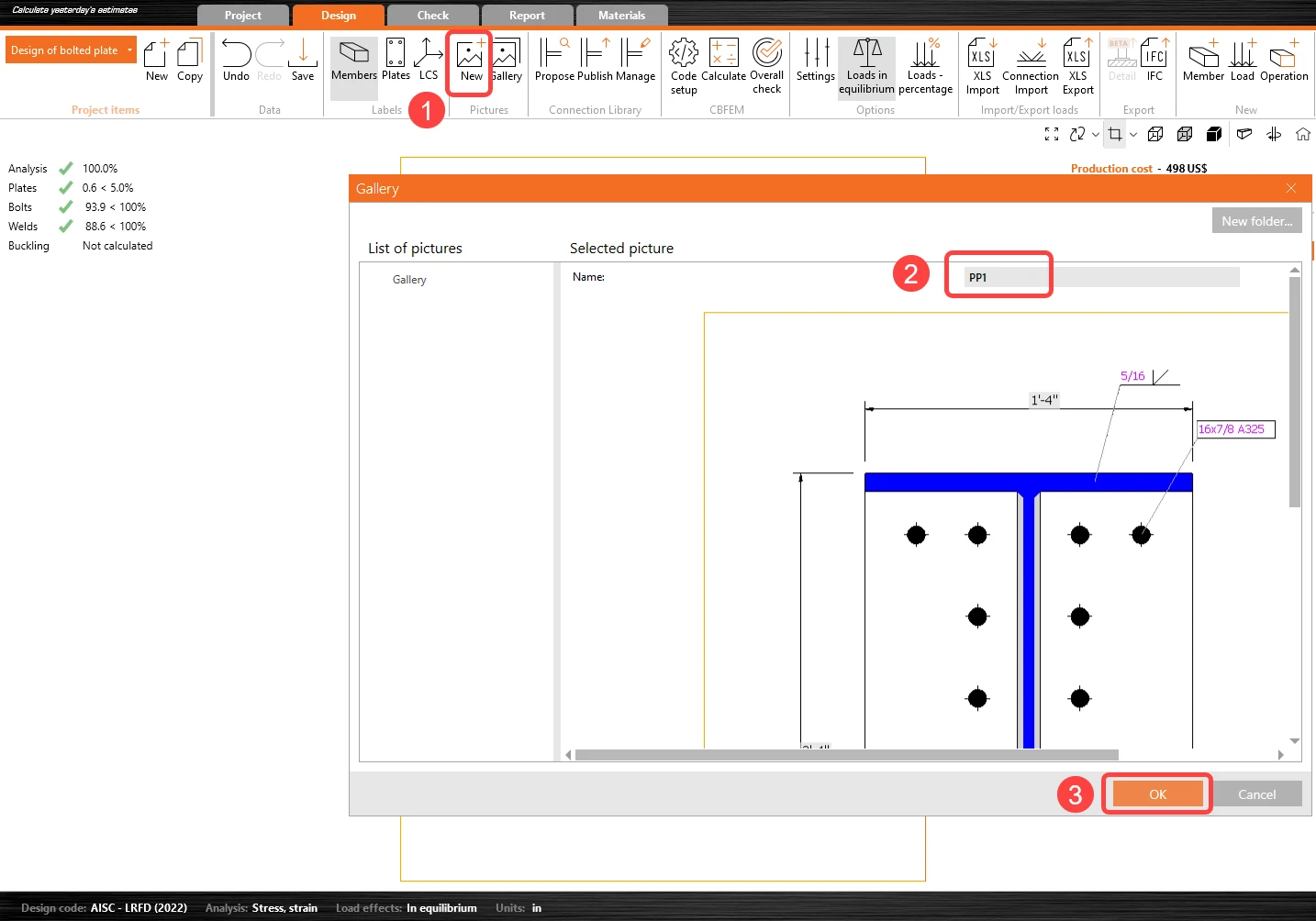Click the New folder button
The image size is (1316, 921).
tap(1256, 221)
